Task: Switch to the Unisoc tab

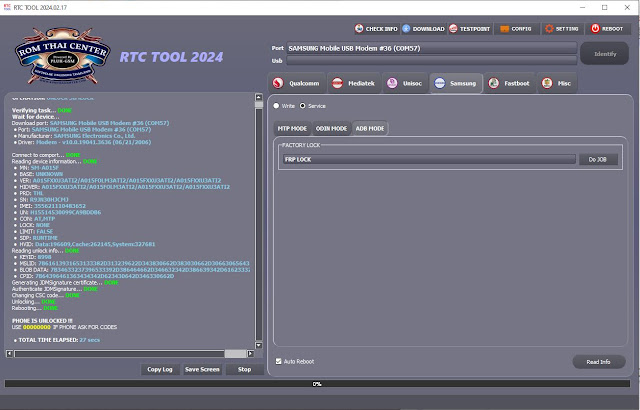Action: coord(405,83)
